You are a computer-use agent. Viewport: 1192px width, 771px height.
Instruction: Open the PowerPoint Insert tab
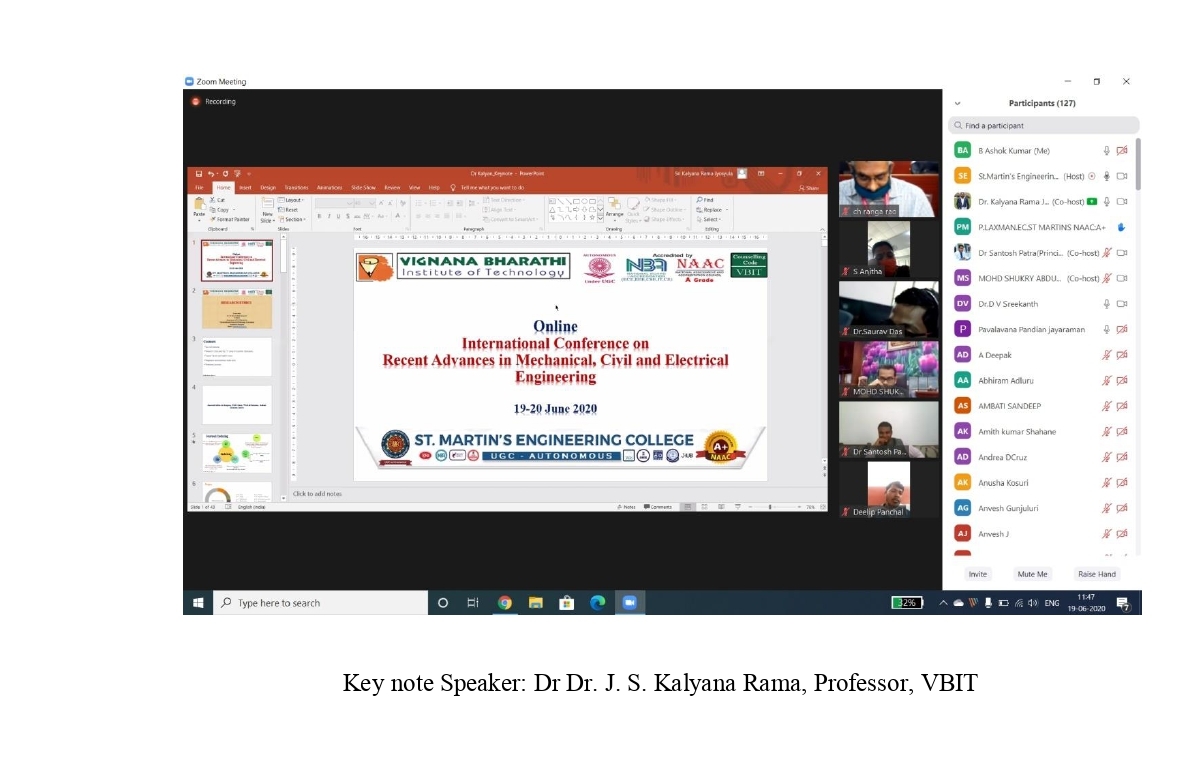pyautogui.click(x=245, y=188)
